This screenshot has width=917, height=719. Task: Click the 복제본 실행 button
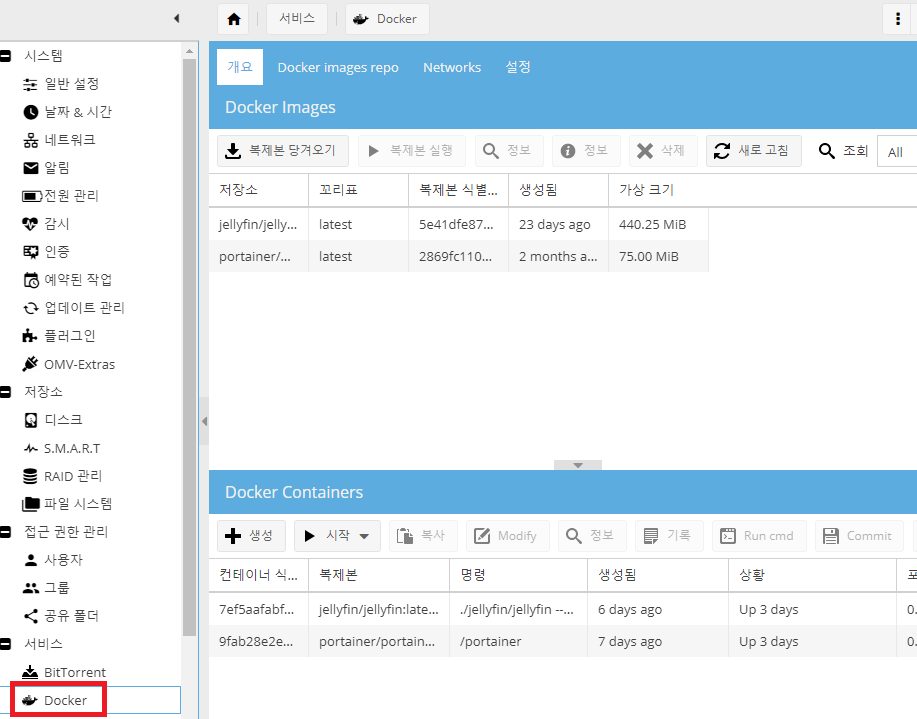[x=412, y=151]
